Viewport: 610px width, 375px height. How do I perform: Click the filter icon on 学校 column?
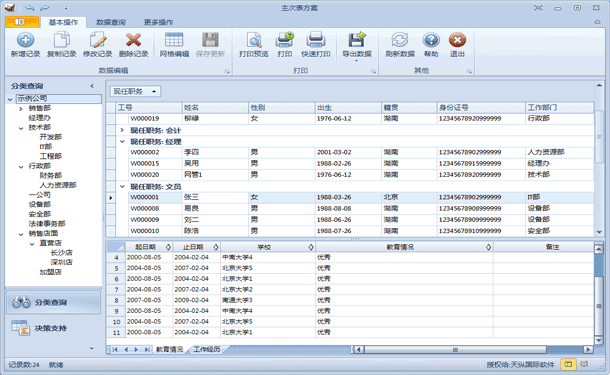pyautogui.click(x=311, y=247)
